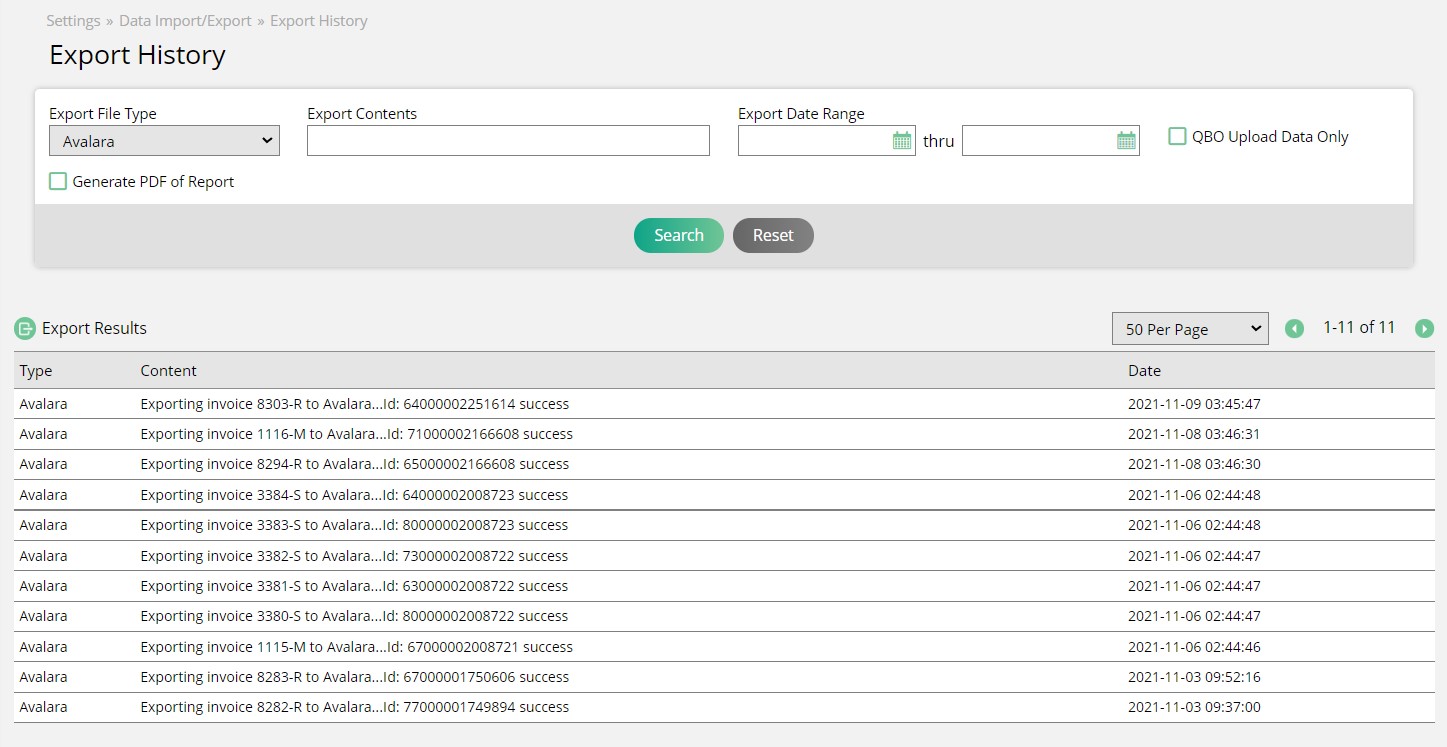Open Data Import/Export breadcrumb link

185,21
